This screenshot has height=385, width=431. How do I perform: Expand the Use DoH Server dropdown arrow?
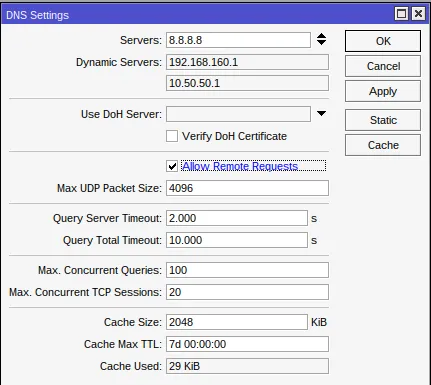[x=321, y=114]
